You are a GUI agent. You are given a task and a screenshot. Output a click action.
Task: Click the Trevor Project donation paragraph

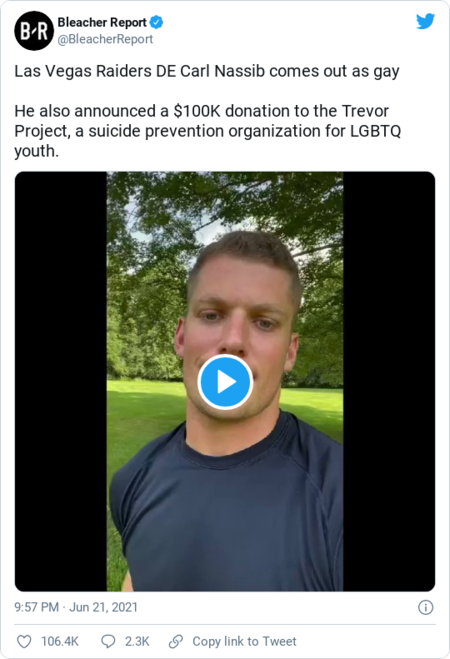pos(208,131)
